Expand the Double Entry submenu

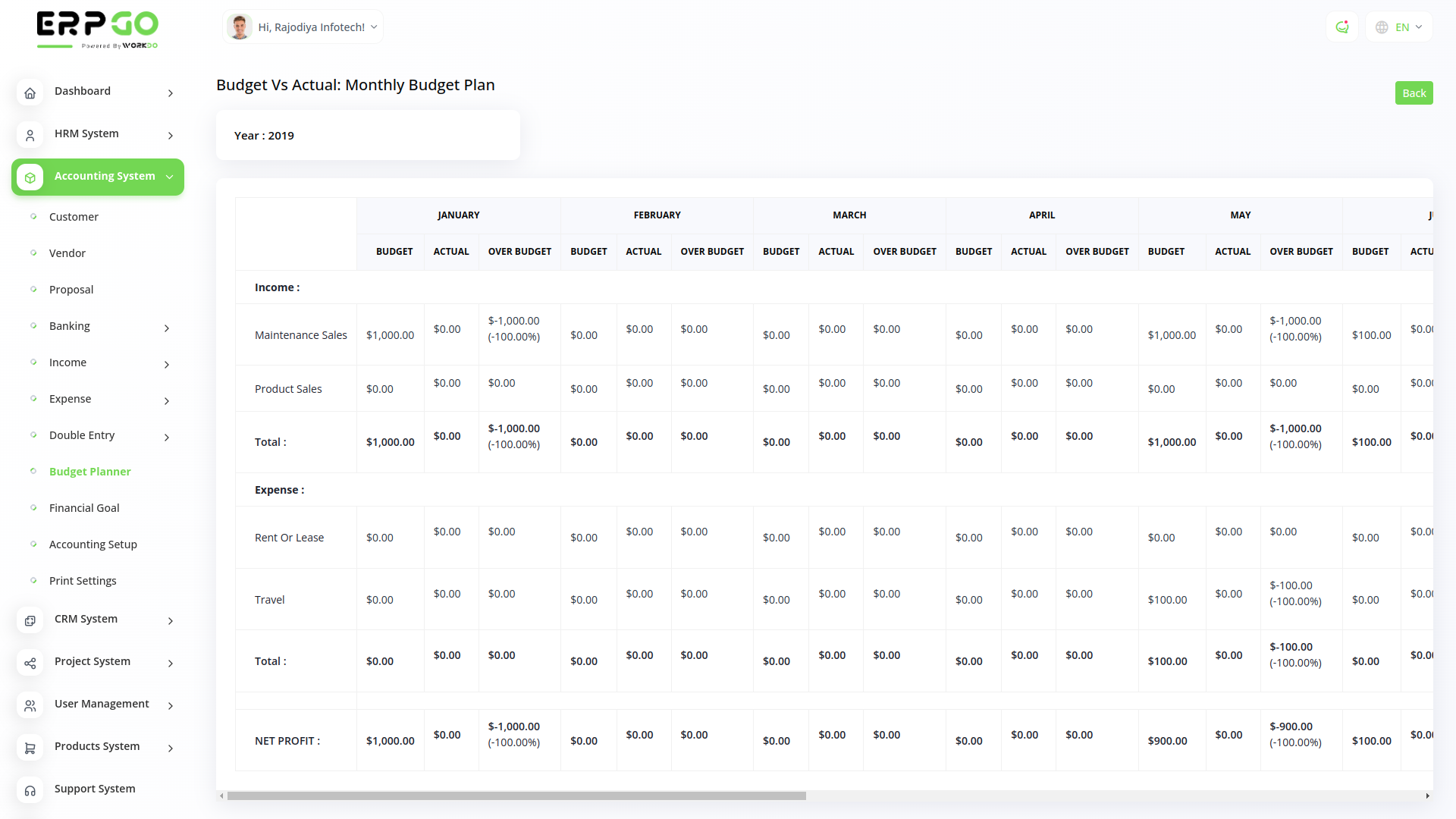(167, 437)
